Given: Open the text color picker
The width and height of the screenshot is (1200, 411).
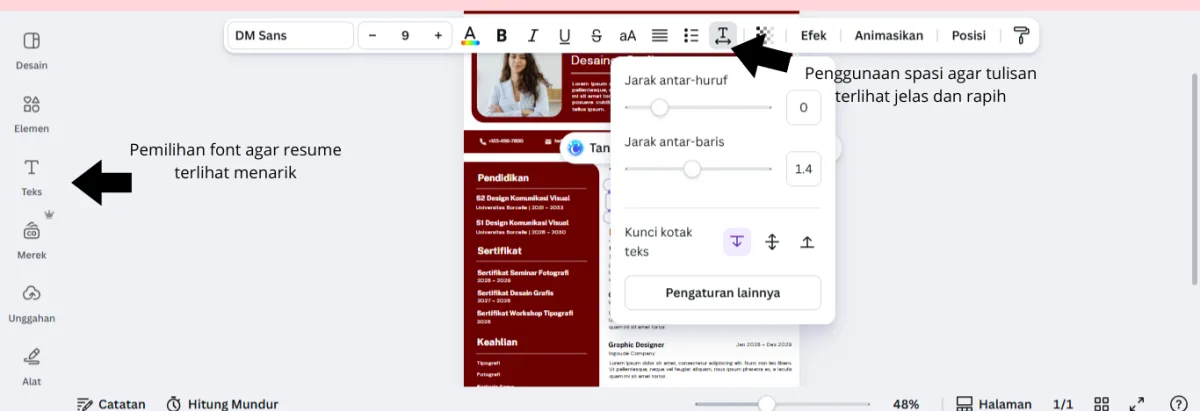Looking at the screenshot, I should (x=470, y=36).
